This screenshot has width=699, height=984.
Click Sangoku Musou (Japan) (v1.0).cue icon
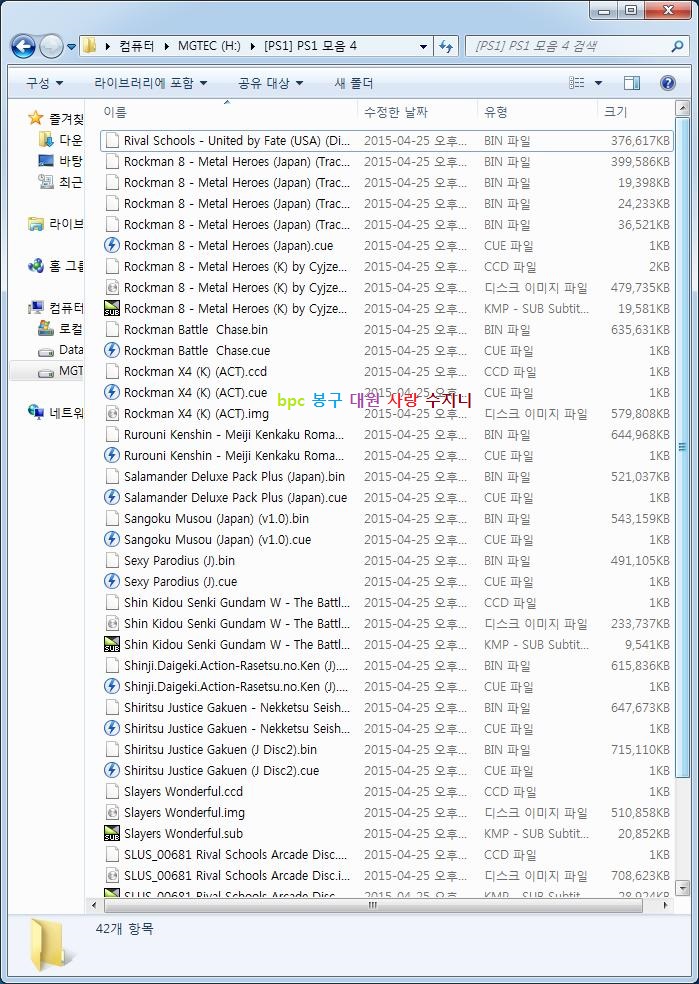pyautogui.click(x=112, y=539)
